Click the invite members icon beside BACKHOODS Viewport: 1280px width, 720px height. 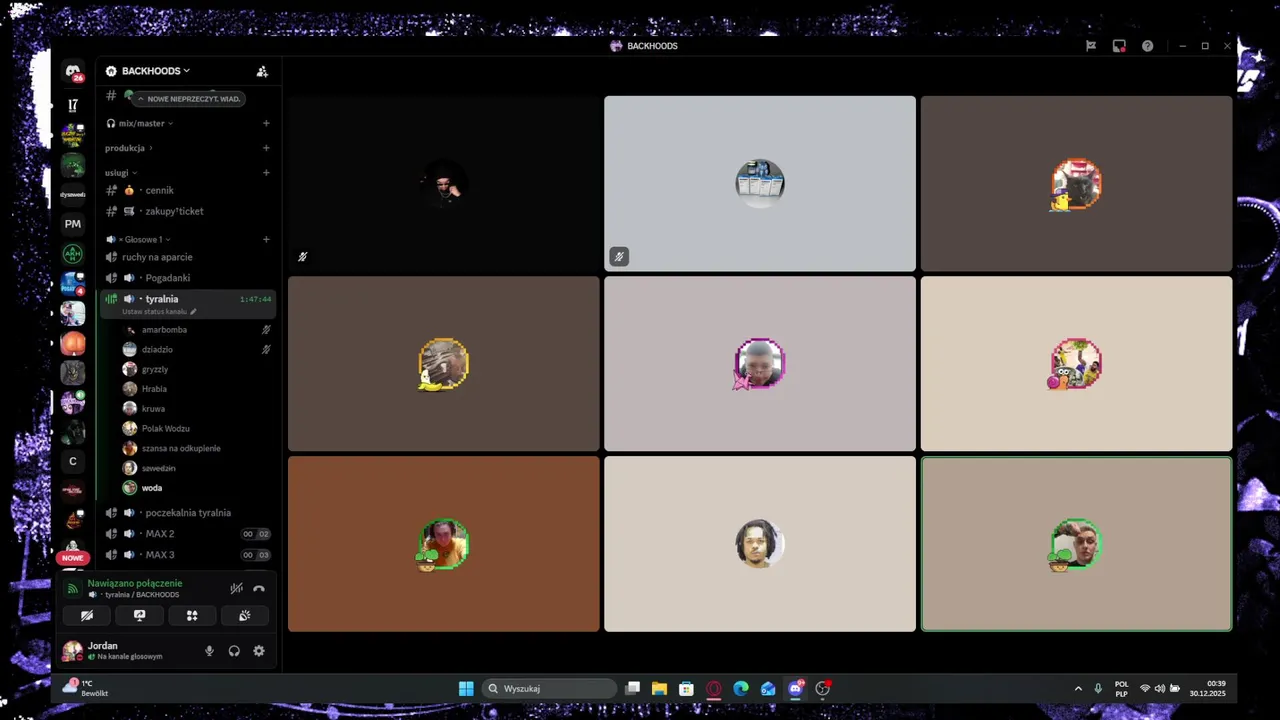coord(262,71)
